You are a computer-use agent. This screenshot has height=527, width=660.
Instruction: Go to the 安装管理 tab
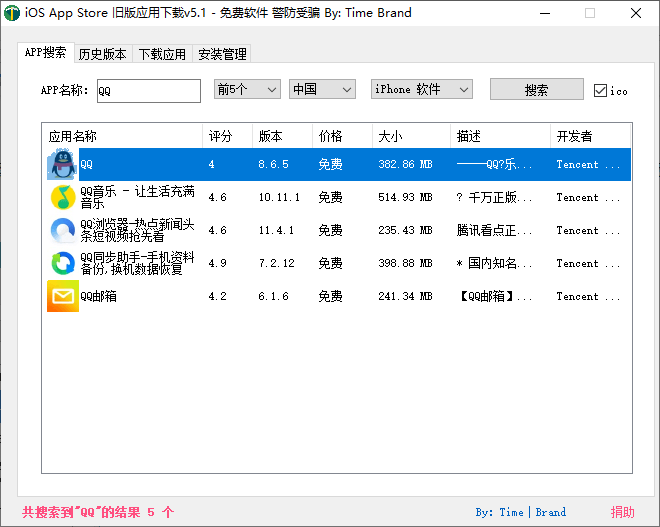pyautogui.click(x=222, y=54)
